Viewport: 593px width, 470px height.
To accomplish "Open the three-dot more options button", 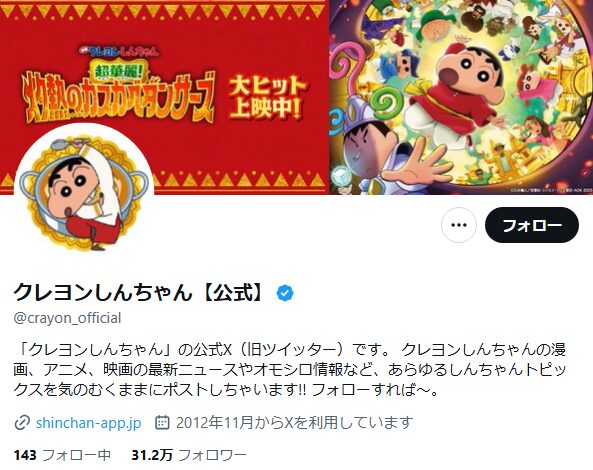I will coord(459,225).
